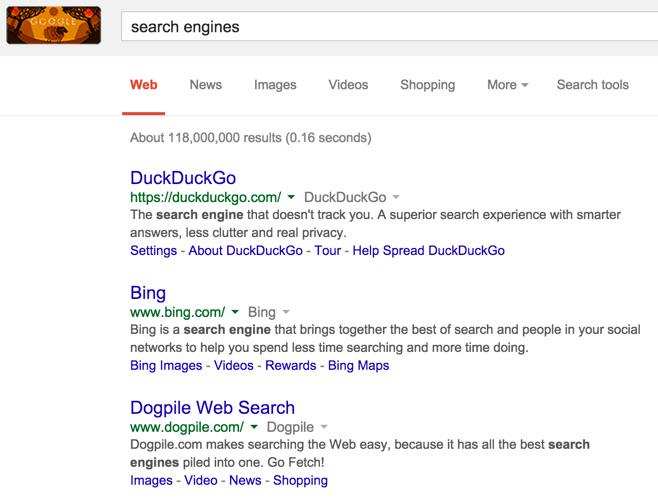
Task: Switch to the News tab
Action: click(x=206, y=85)
